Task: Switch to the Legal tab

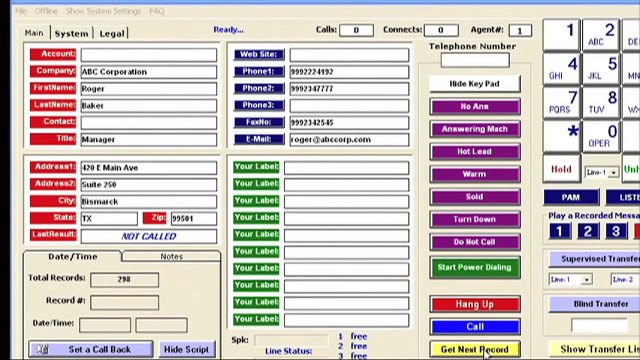Action: tap(111, 33)
